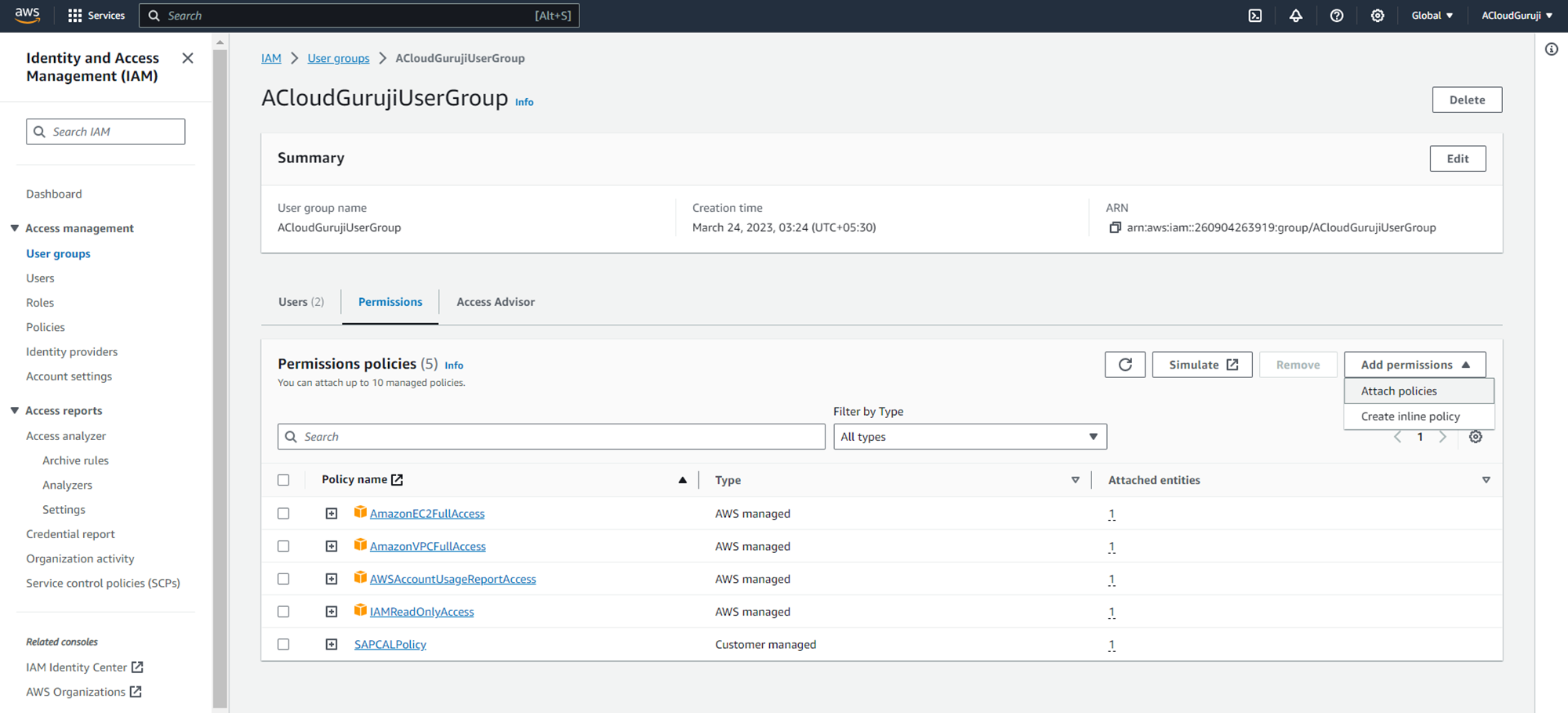Screen dimensions: 1568x713
Task: Open the Global region dropdown
Action: (x=1432, y=16)
